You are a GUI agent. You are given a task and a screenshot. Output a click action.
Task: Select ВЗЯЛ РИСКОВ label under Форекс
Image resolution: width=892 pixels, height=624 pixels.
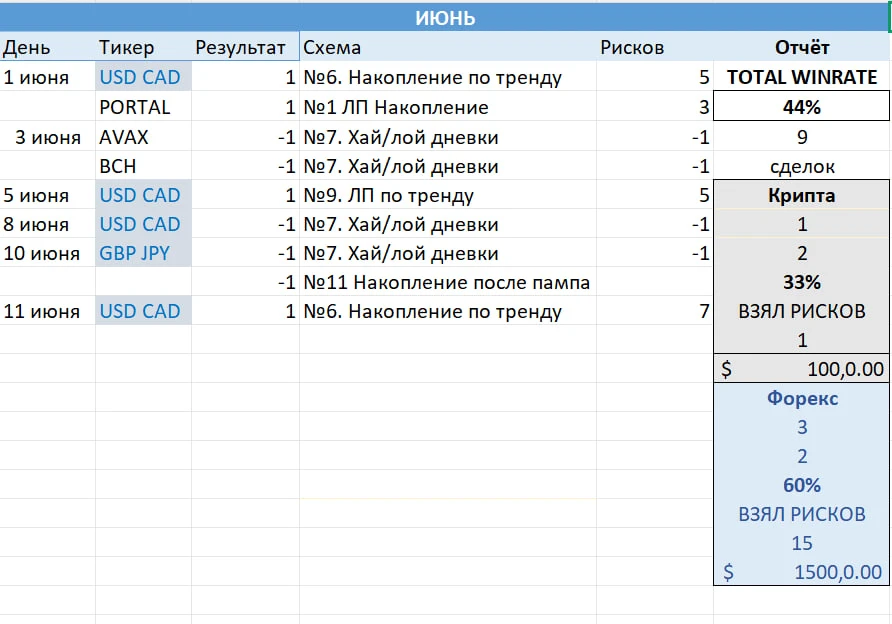click(802, 514)
